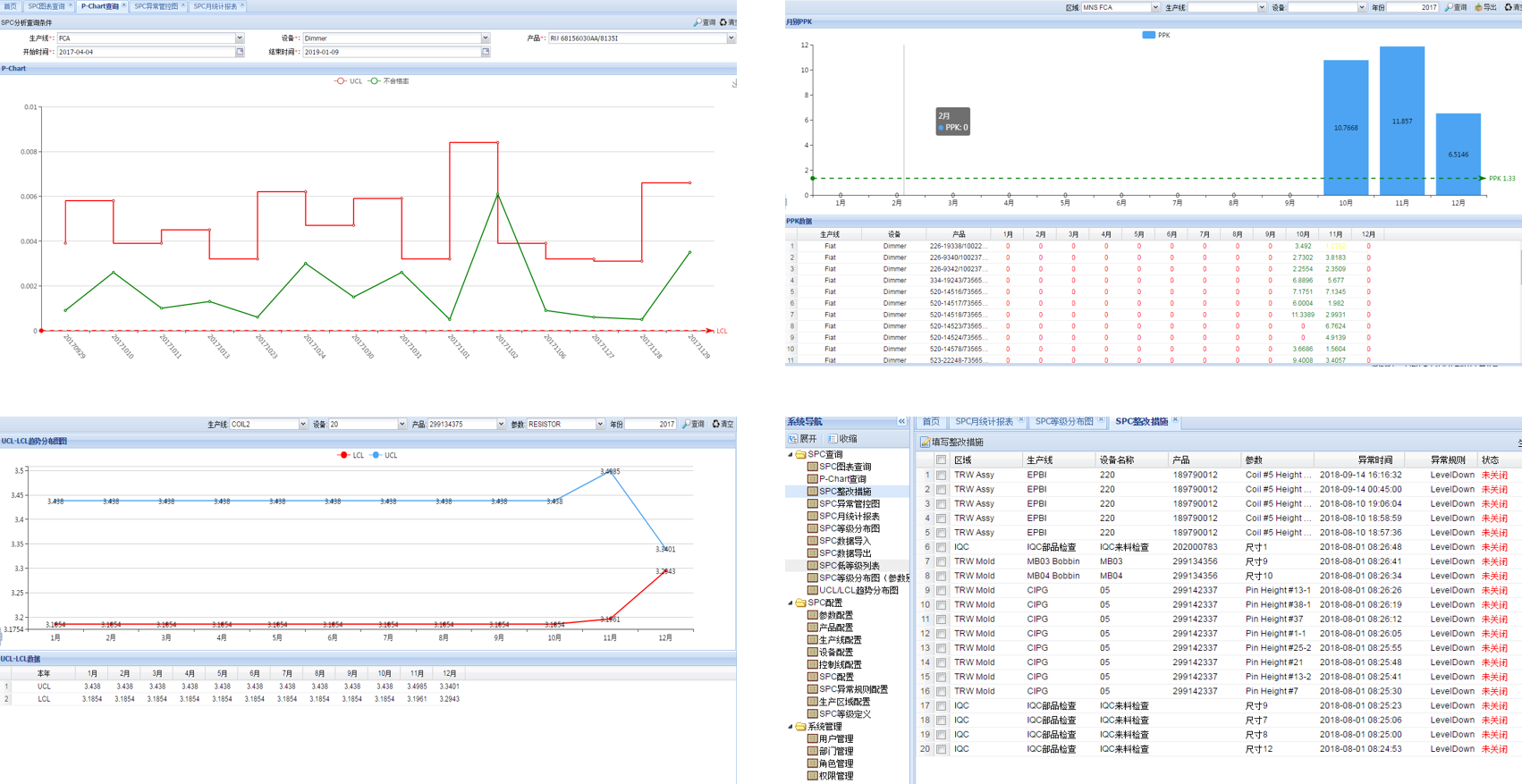The height and width of the screenshot is (784, 1522).
Task: Click row 1 未关闭 status link
Action: coord(1494,475)
